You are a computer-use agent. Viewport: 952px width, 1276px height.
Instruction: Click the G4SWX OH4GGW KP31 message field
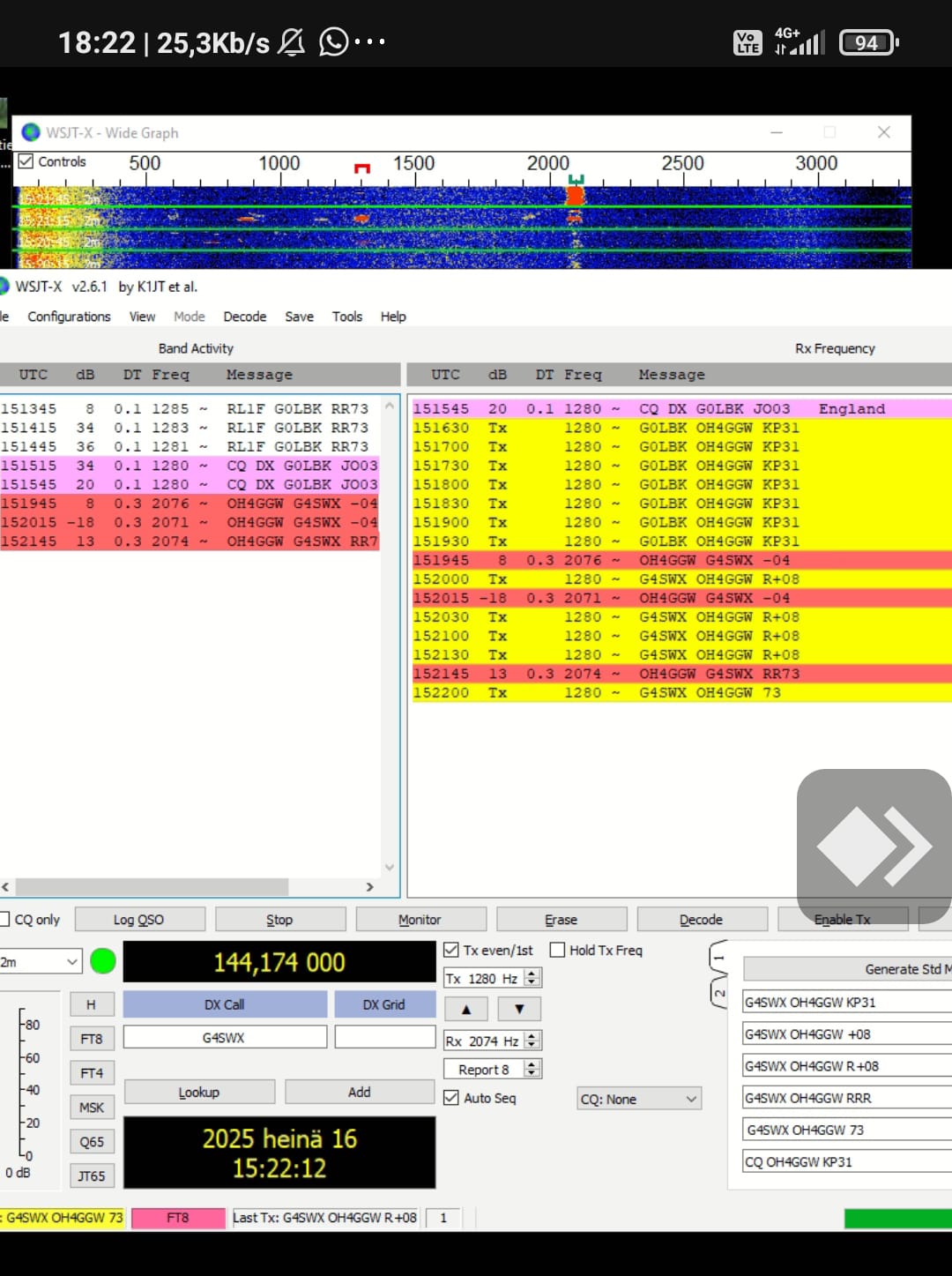pyautogui.click(x=847, y=1002)
